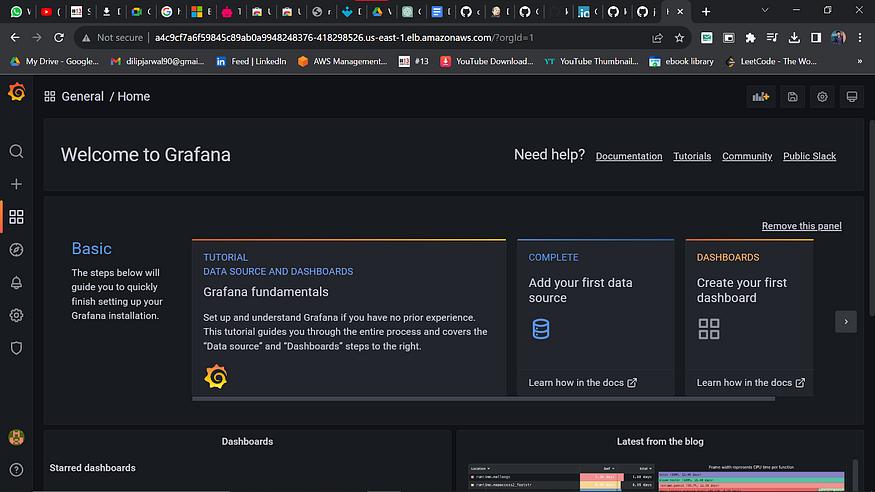
Task: Open the Documentation link
Action: pyautogui.click(x=629, y=156)
